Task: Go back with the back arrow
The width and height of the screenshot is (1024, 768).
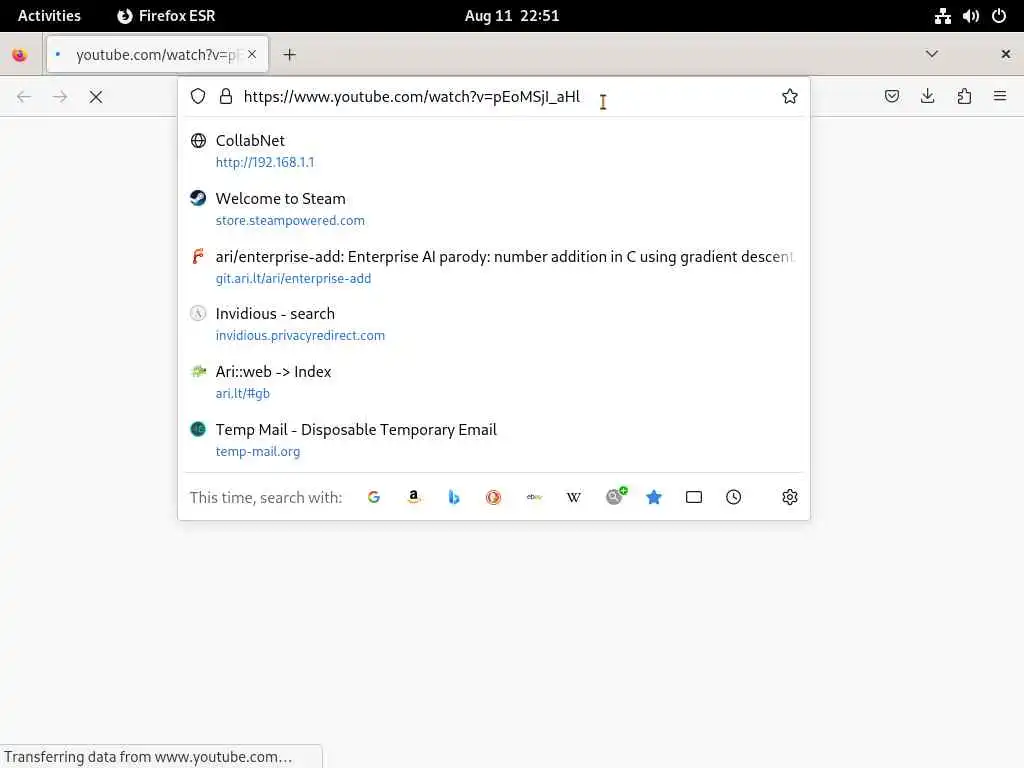Action: click(24, 97)
